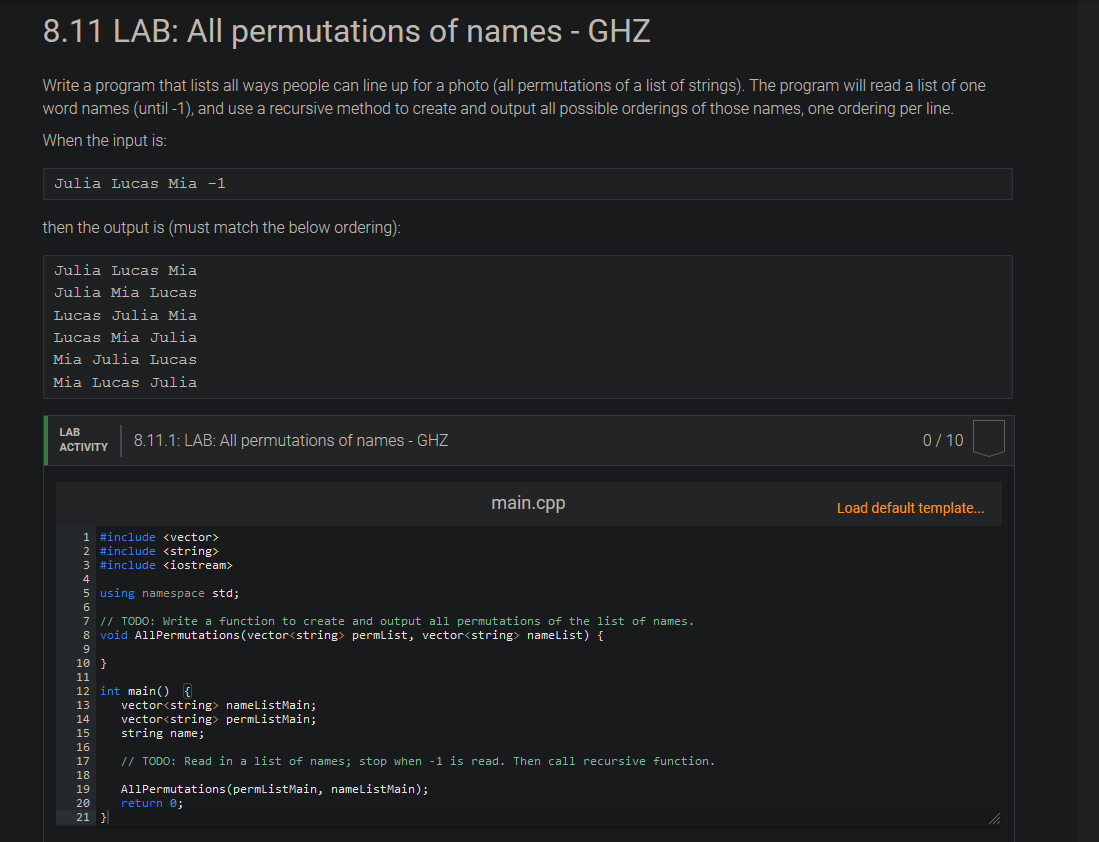Select the main.cpp file tab
This screenshot has width=1099, height=842.
(x=528, y=503)
